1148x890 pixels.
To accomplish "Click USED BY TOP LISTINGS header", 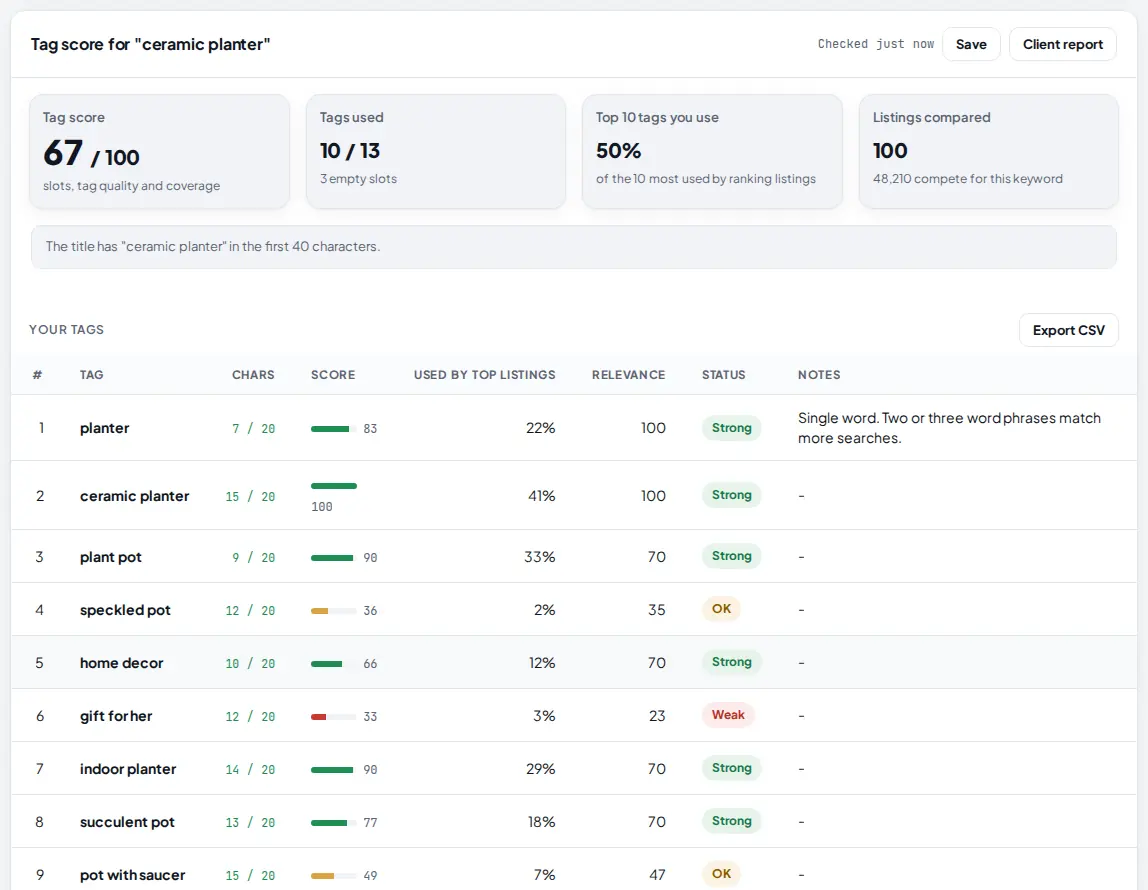I will (x=485, y=375).
